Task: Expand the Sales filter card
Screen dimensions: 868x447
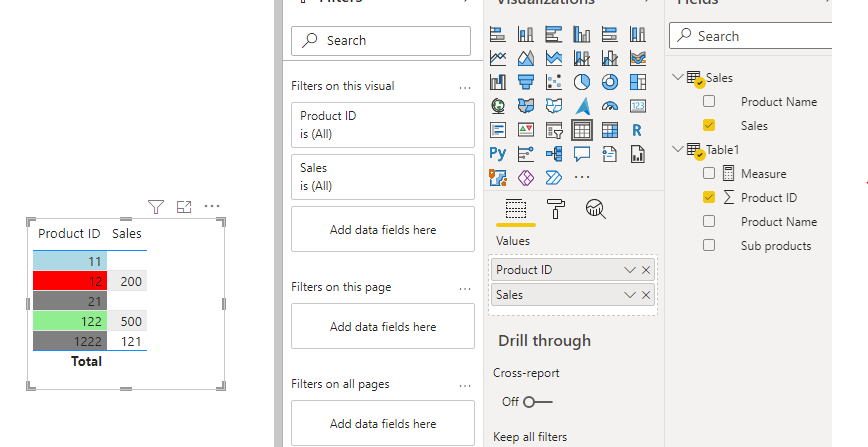Action: (x=383, y=177)
